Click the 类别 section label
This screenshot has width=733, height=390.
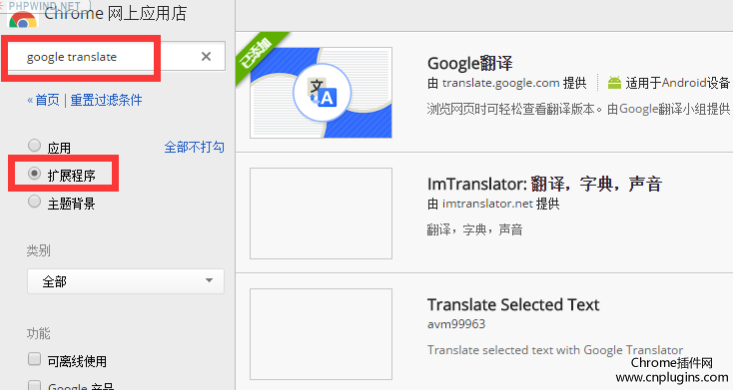point(38,251)
